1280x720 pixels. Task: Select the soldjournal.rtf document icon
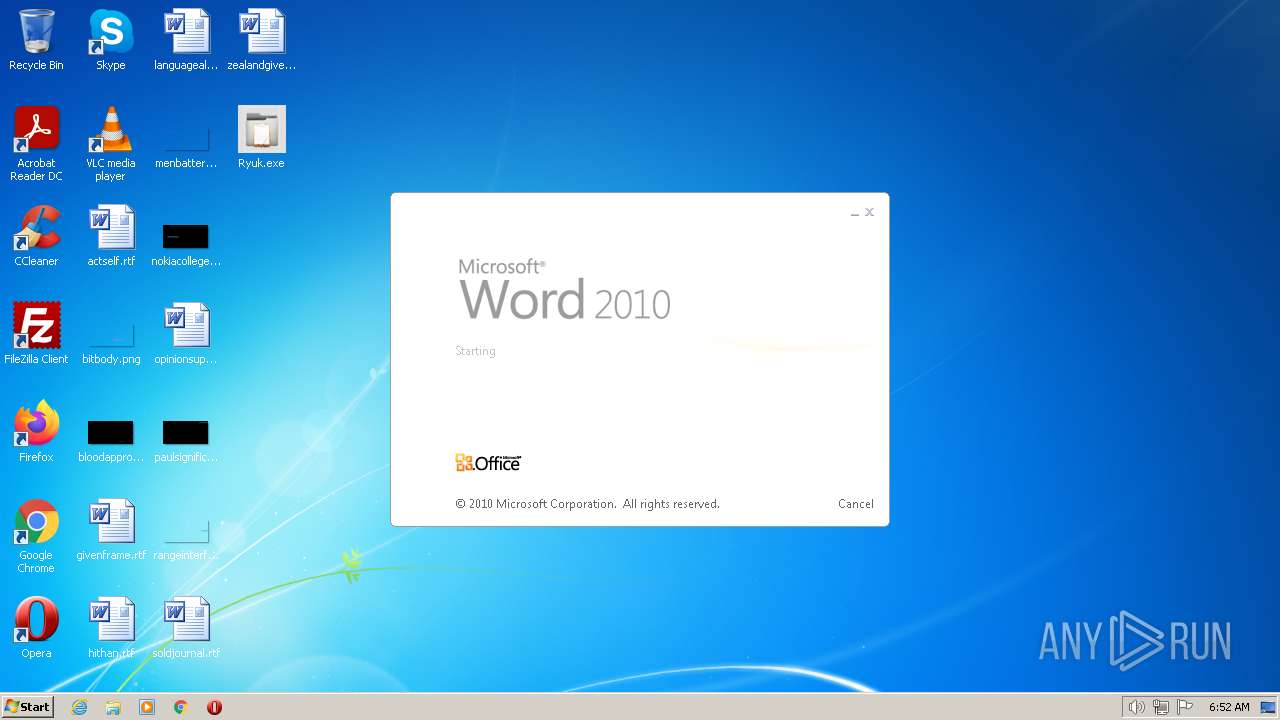click(x=186, y=628)
